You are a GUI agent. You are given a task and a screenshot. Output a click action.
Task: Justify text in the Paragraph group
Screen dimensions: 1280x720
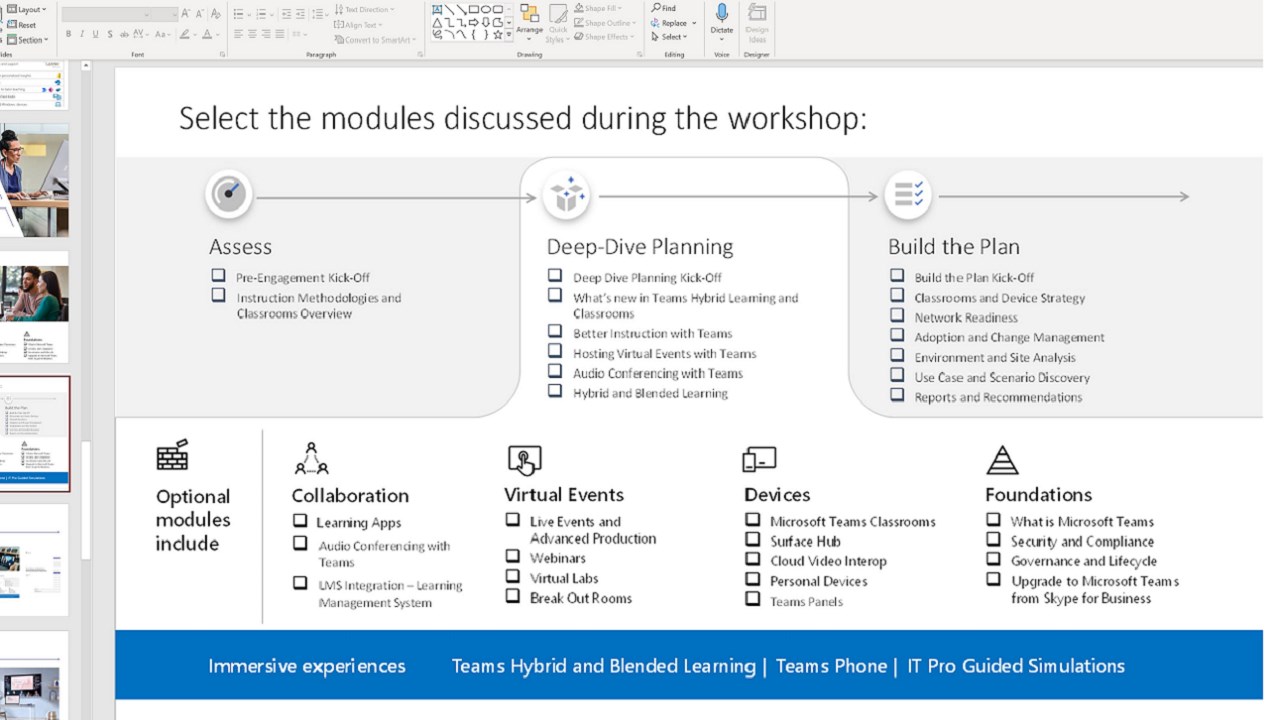pos(280,34)
